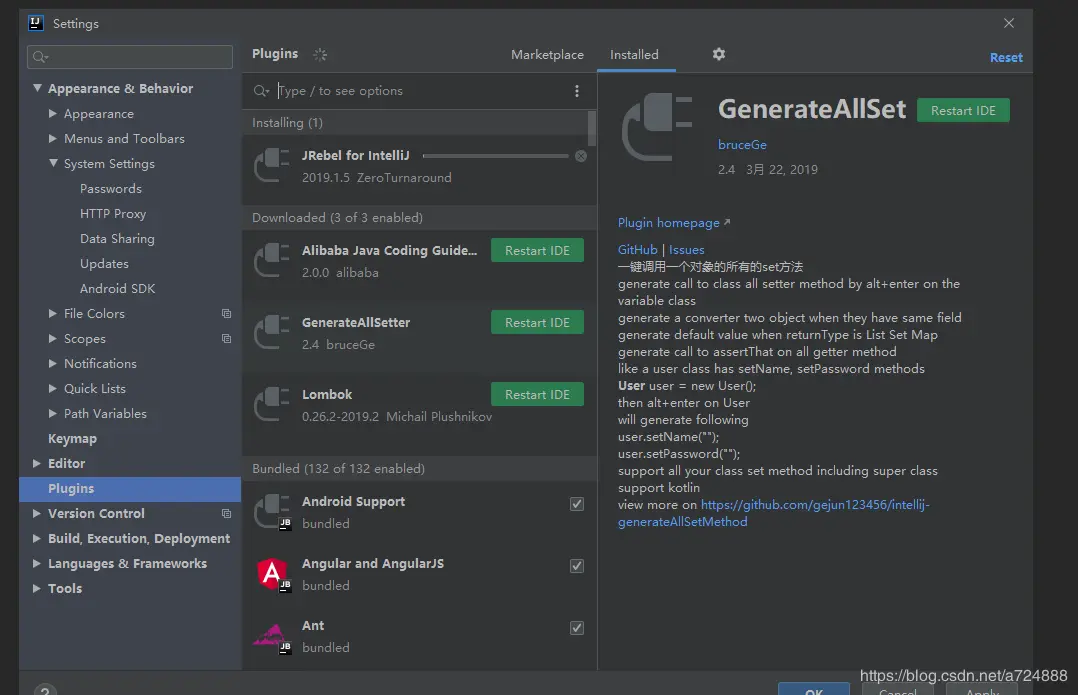This screenshot has width=1078, height=695.
Task: Cancel the JRebel for IntelliJ download
Action: pyautogui.click(x=581, y=156)
